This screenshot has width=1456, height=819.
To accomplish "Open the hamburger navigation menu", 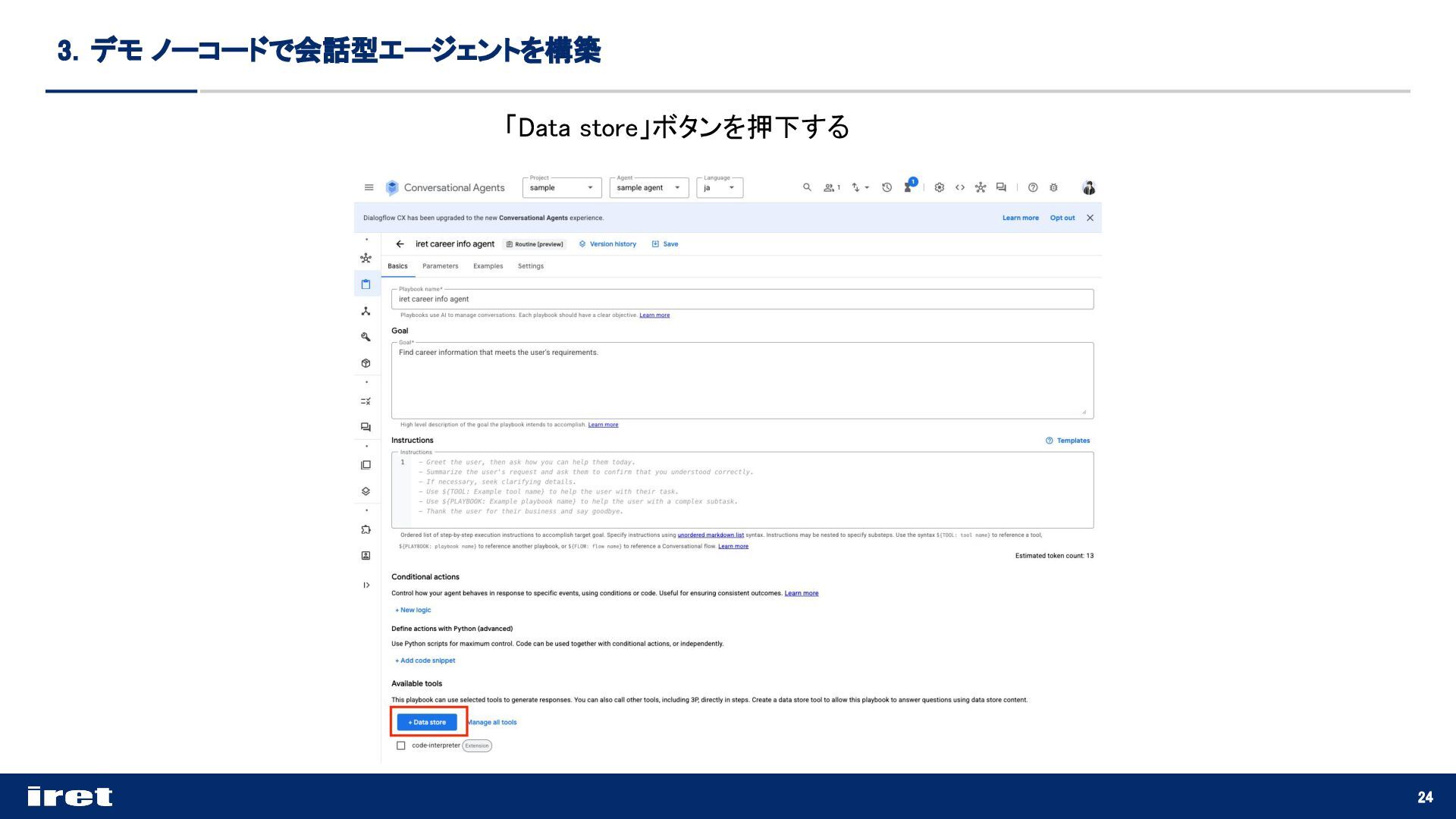I will tap(369, 187).
